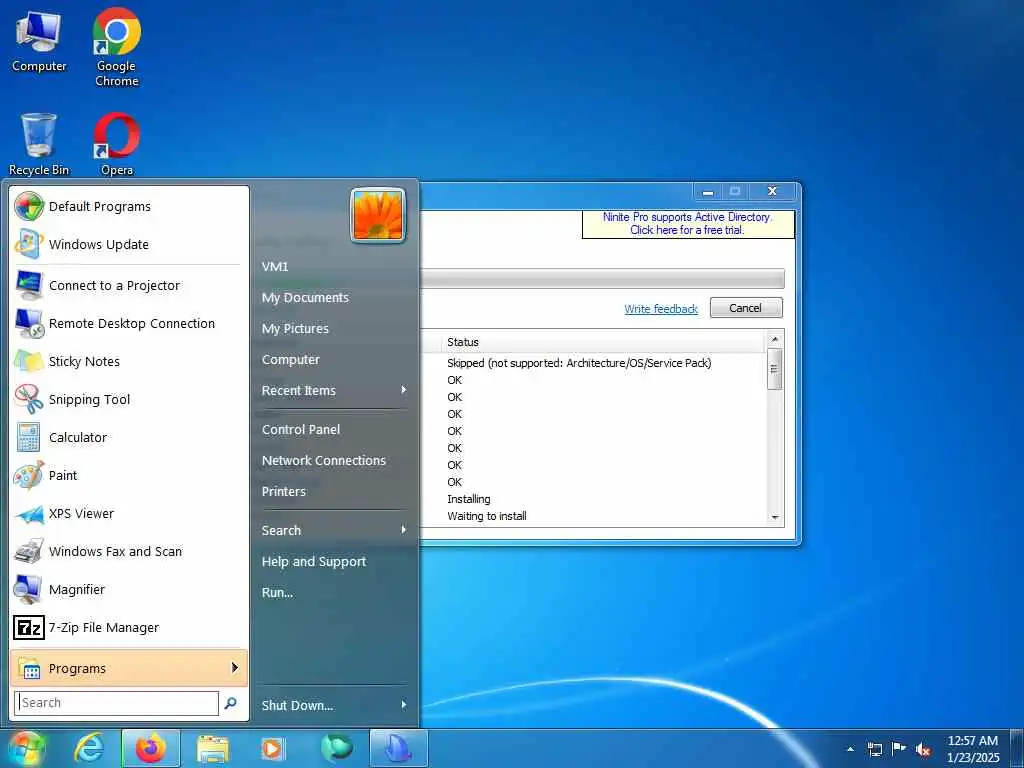Focus the Start menu Search box
This screenshot has height=768, width=1024.
116,703
